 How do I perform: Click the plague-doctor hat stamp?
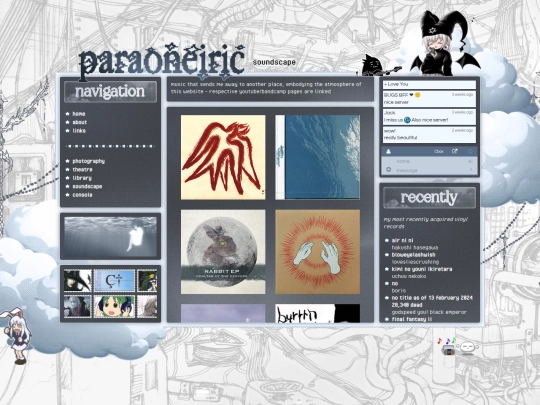pyautogui.click(x=78, y=280)
